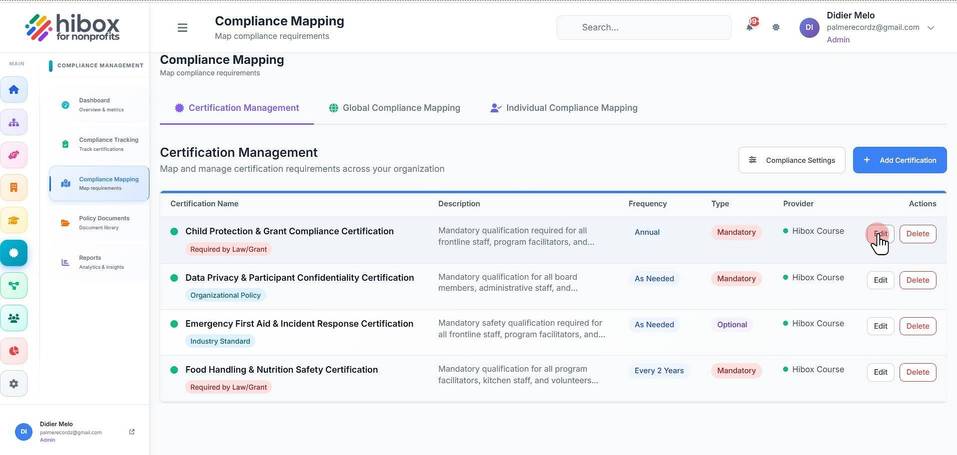
Task: Delete the Child Protection certification
Action: click(x=917, y=234)
